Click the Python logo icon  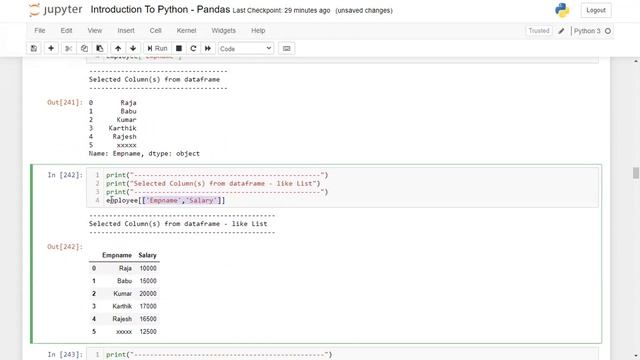click(x=562, y=10)
